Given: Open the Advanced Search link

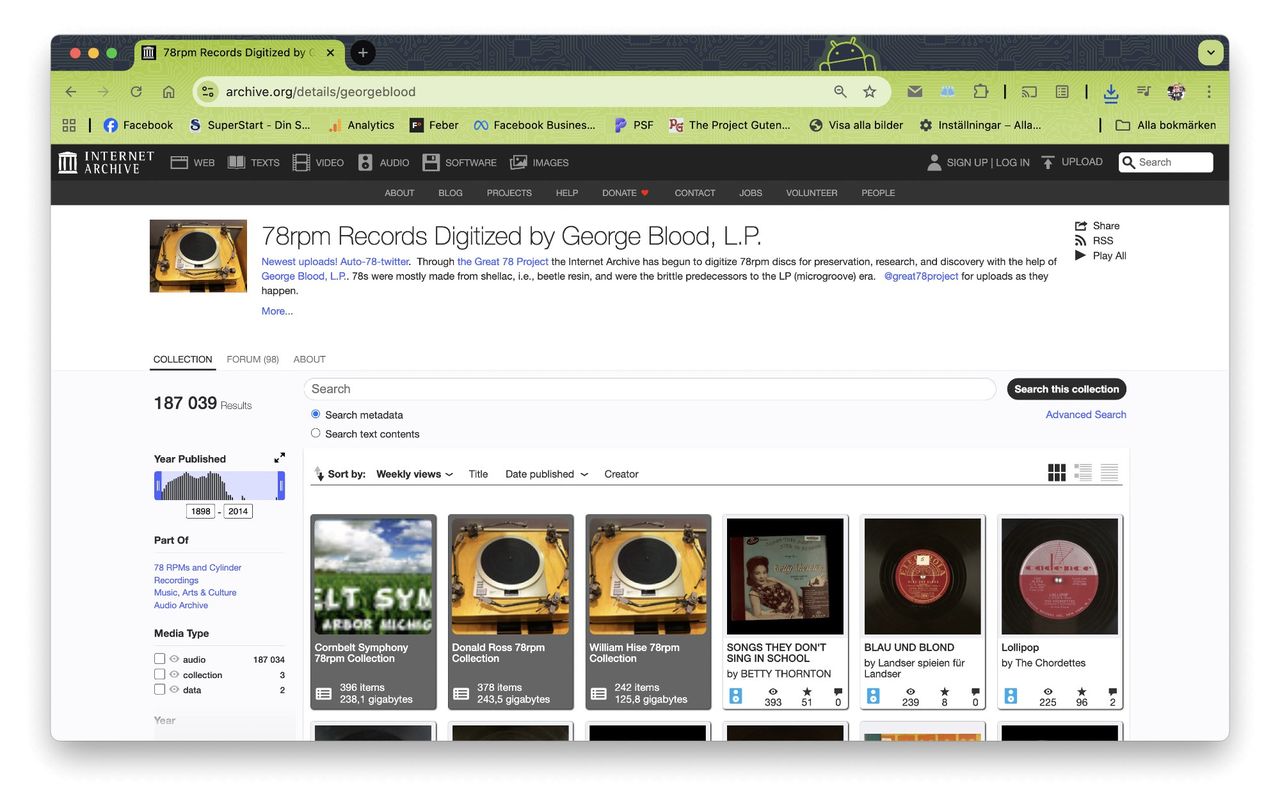Looking at the screenshot, I should 1085,414.
